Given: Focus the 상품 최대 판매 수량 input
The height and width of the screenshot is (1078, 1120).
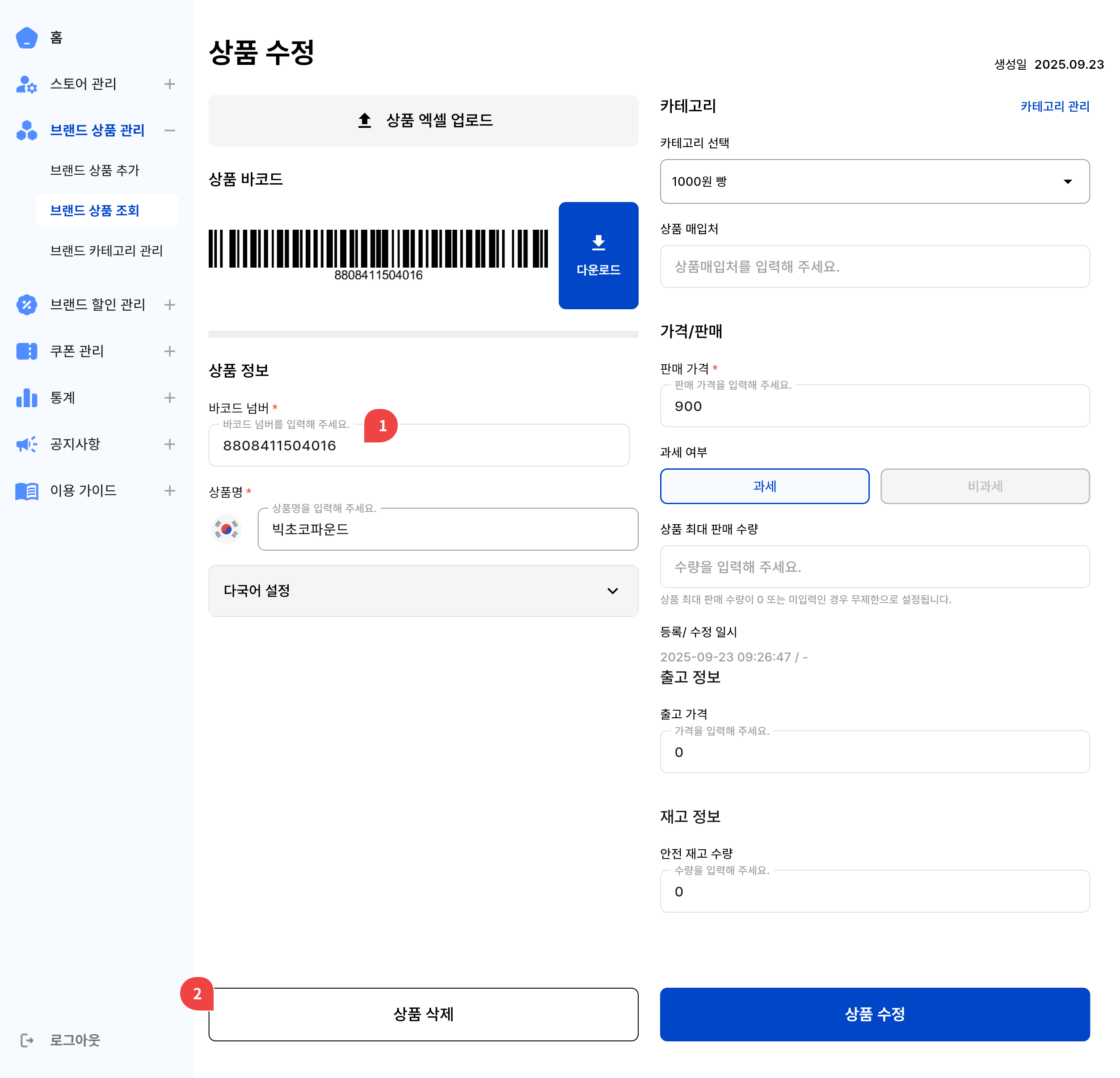Looking at the screenshot, I should (x=874, y=566).
